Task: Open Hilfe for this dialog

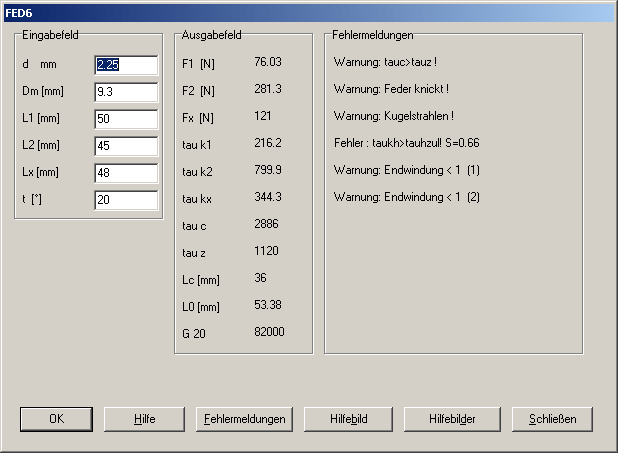Action: click(x=145, y=419)
